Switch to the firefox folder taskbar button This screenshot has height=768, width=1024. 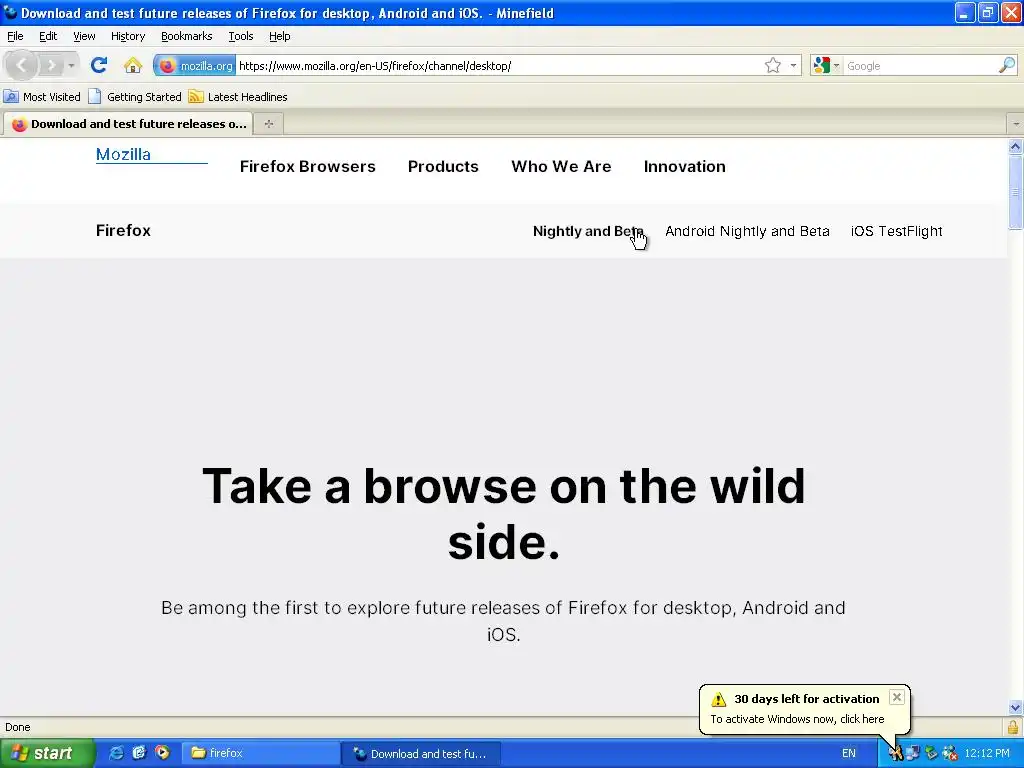point(259,753)
